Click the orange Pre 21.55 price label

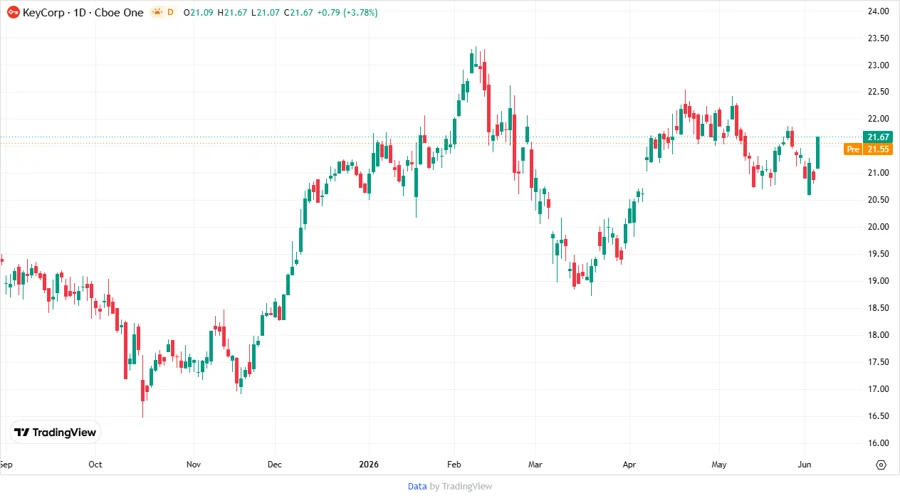[x=868, y=149]
